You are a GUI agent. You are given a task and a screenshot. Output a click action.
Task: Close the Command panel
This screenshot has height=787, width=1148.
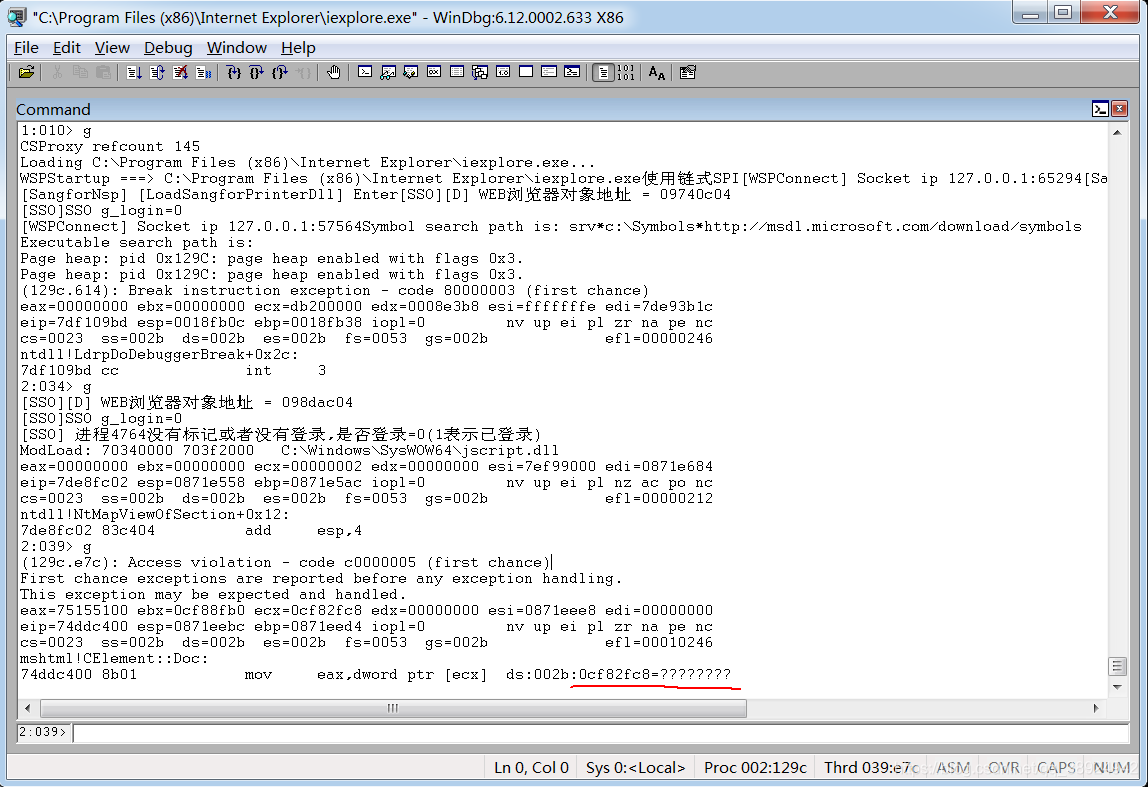(1119, 109)
